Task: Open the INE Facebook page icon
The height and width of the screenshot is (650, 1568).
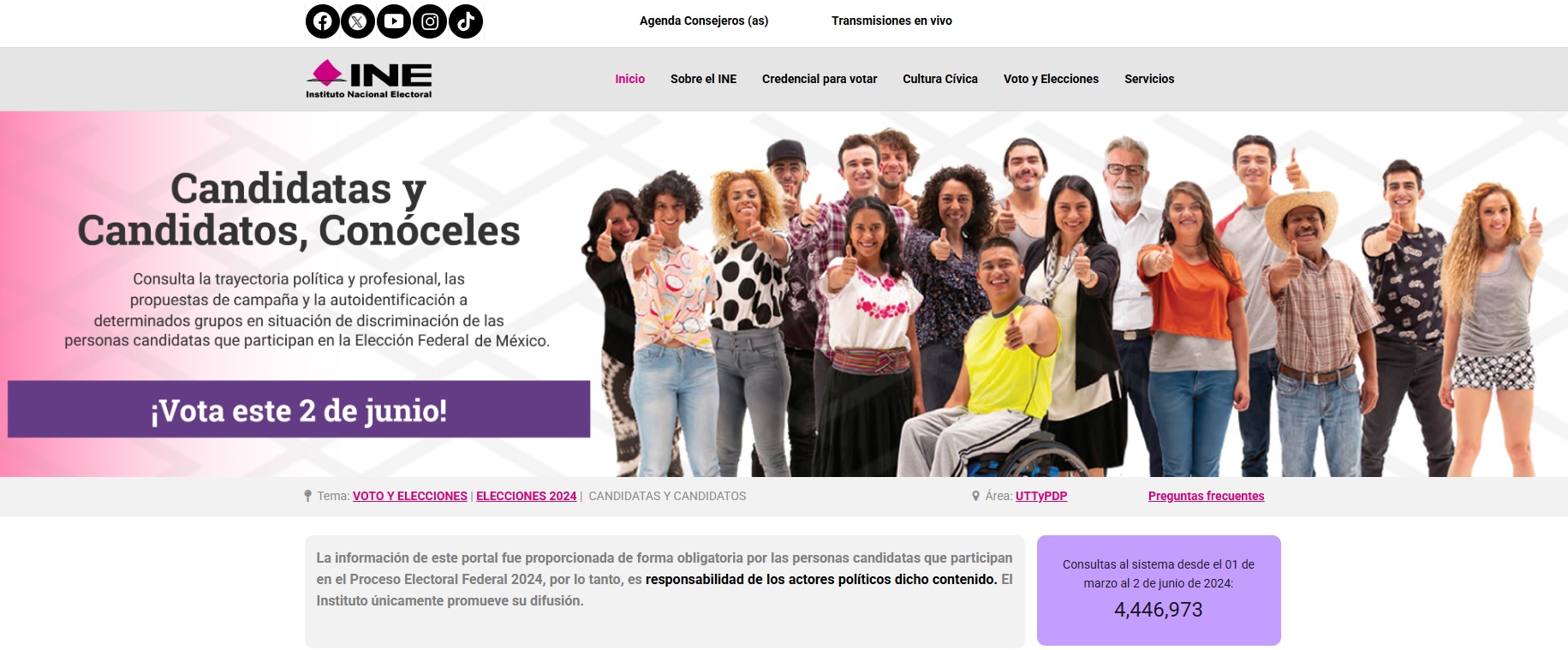Action: click(x=323, y=21)
